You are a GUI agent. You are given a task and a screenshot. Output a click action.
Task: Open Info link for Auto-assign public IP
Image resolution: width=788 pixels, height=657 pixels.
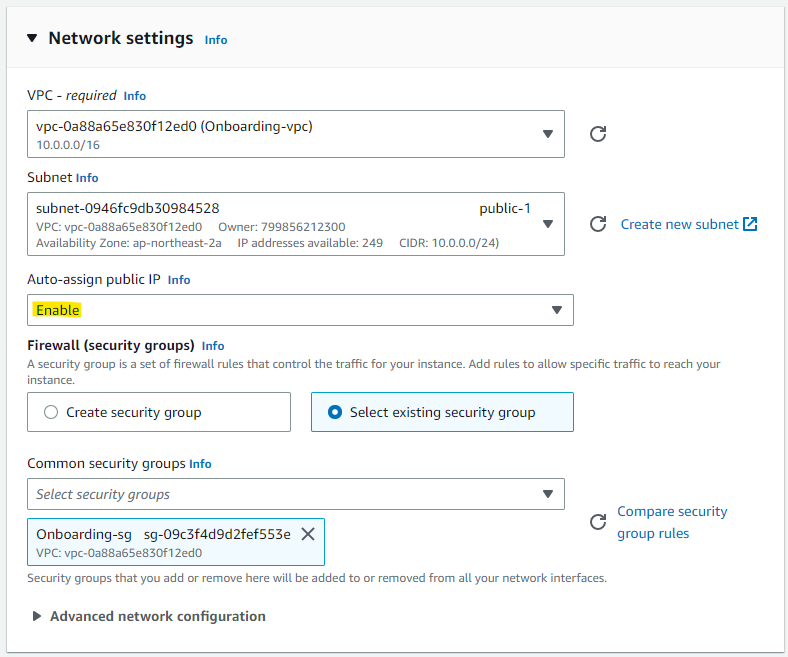click(x=179, y=279)
